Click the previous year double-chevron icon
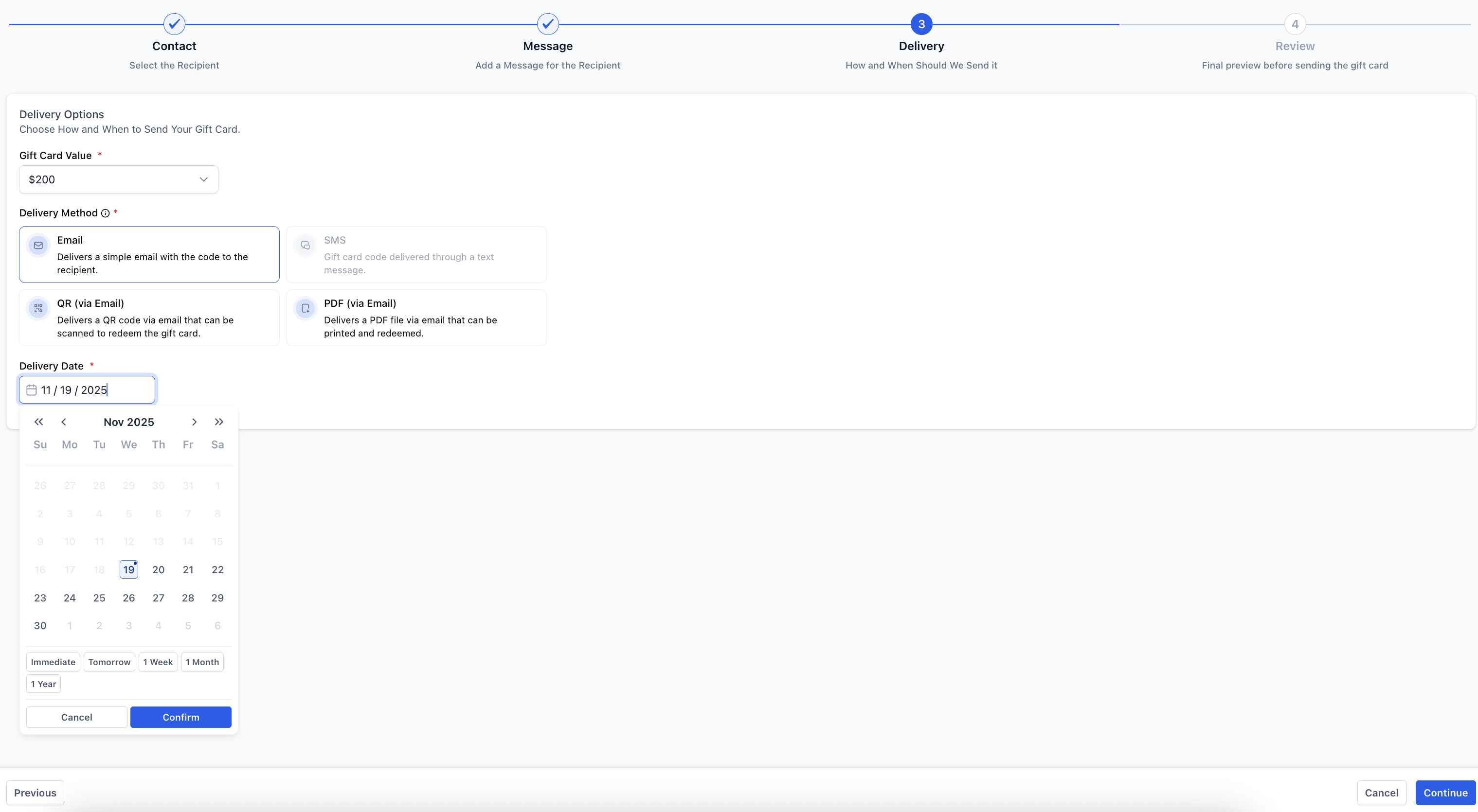This screenshot has width=1478, height=812. (38, 422)
